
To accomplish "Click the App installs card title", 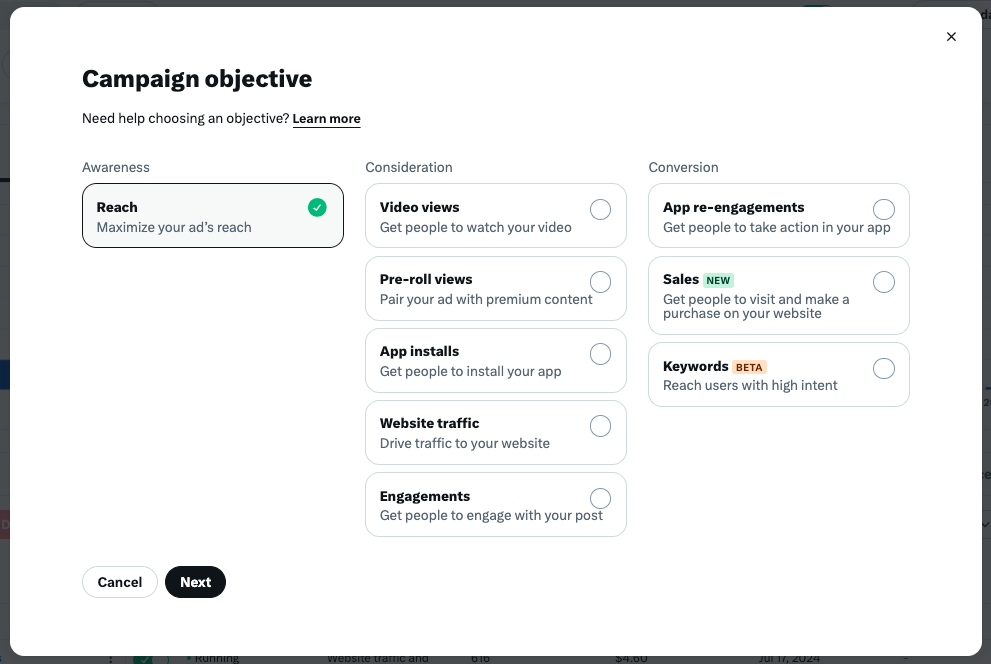I will 419,351.
